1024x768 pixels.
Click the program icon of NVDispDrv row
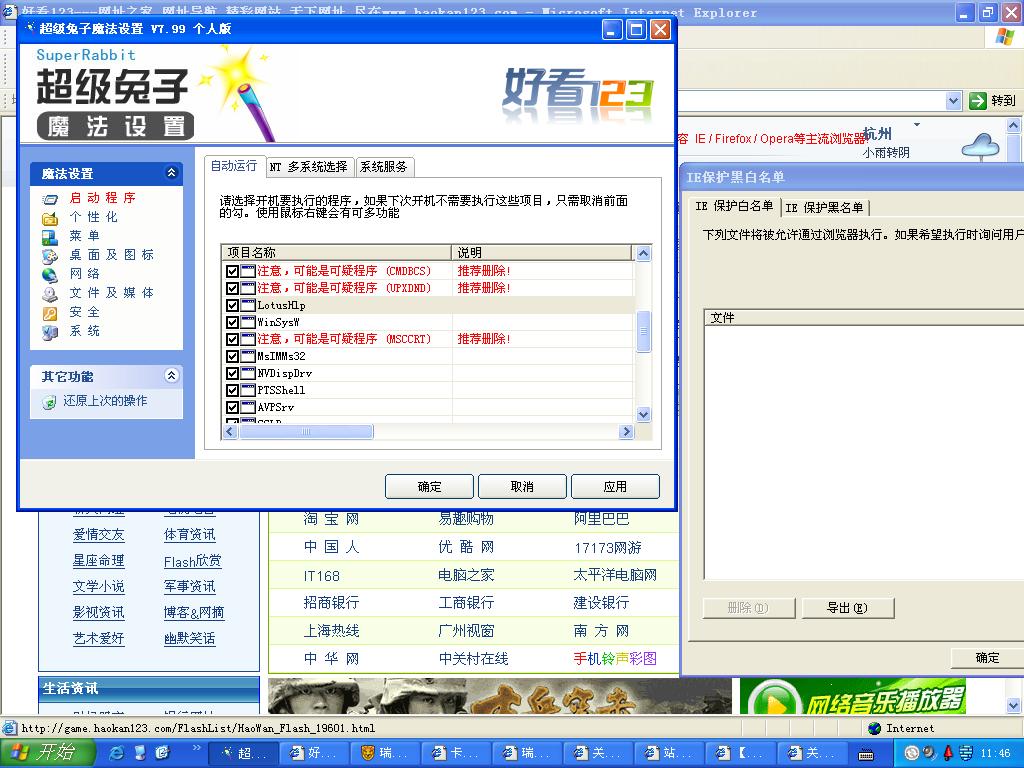pyautogui.click(x=248, y=373)
